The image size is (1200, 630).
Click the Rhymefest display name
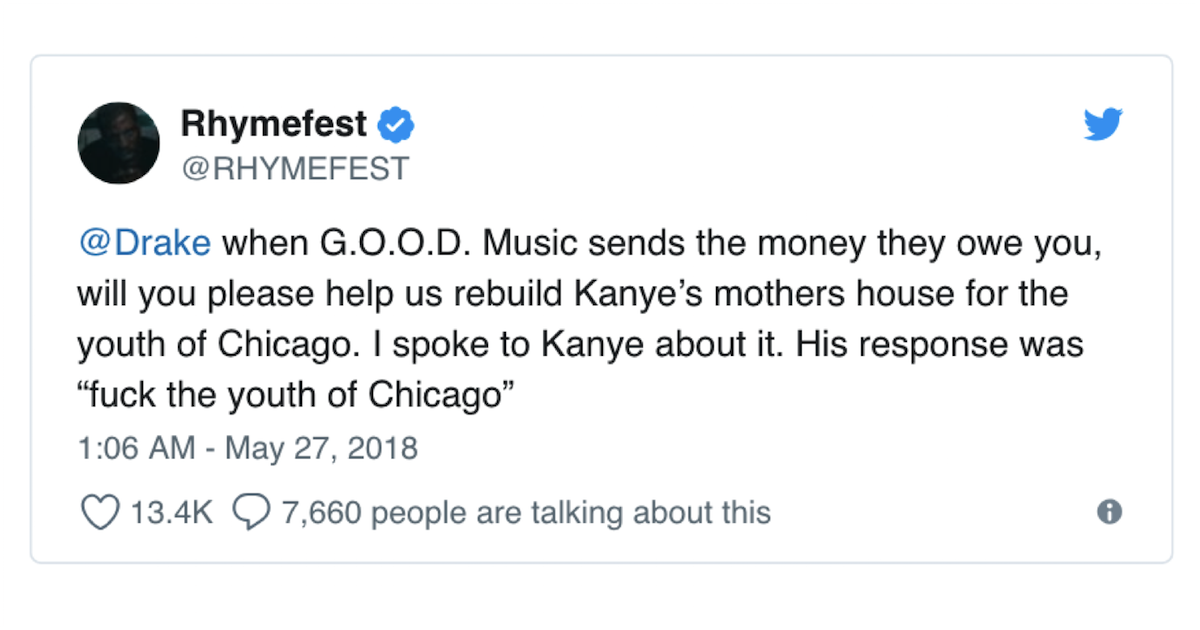274,125
